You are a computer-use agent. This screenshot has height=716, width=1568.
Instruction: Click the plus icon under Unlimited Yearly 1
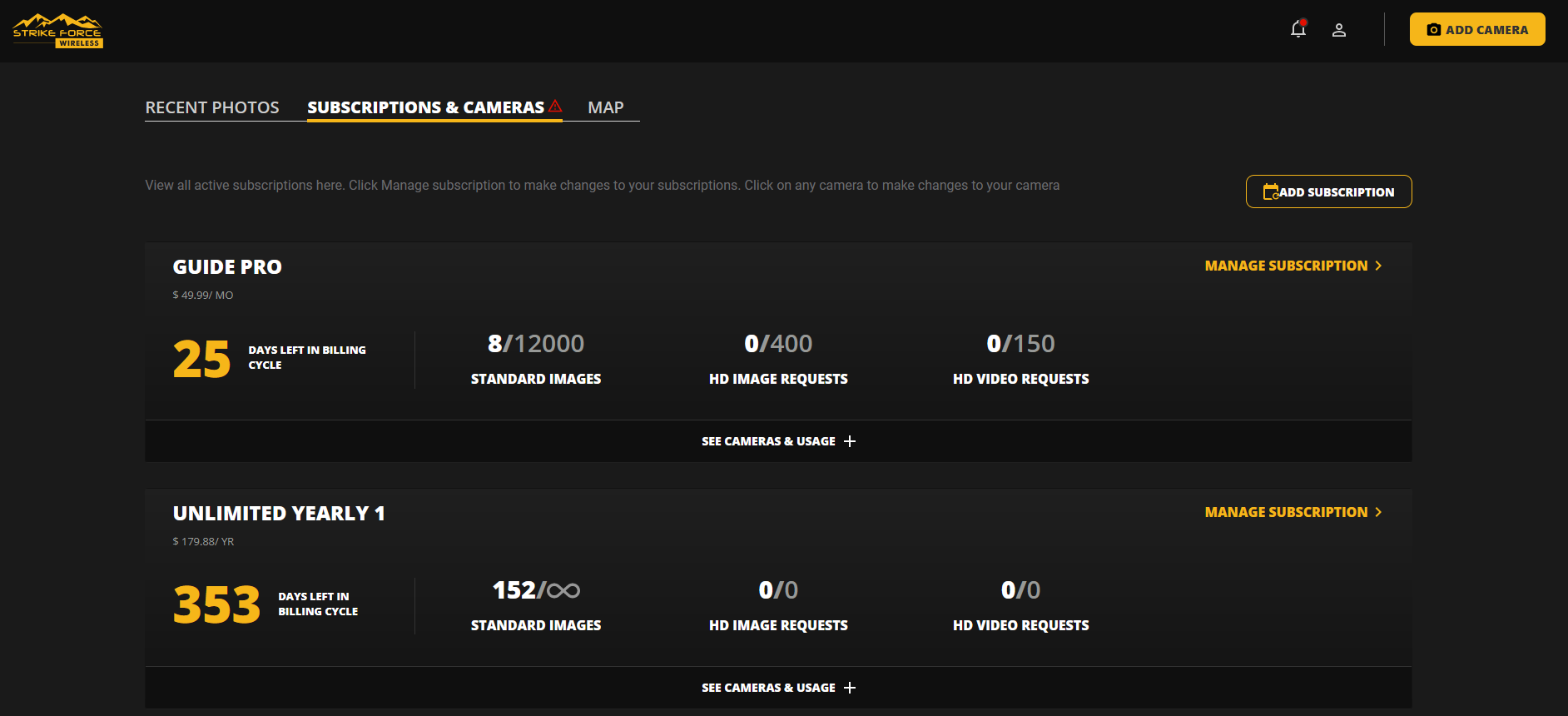click(849, 688)
